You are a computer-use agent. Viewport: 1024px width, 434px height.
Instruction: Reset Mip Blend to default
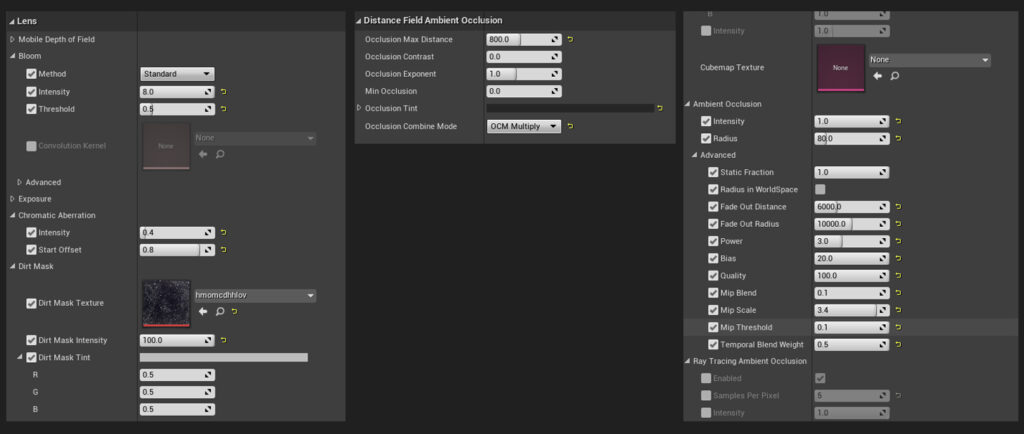coord(899,293)
